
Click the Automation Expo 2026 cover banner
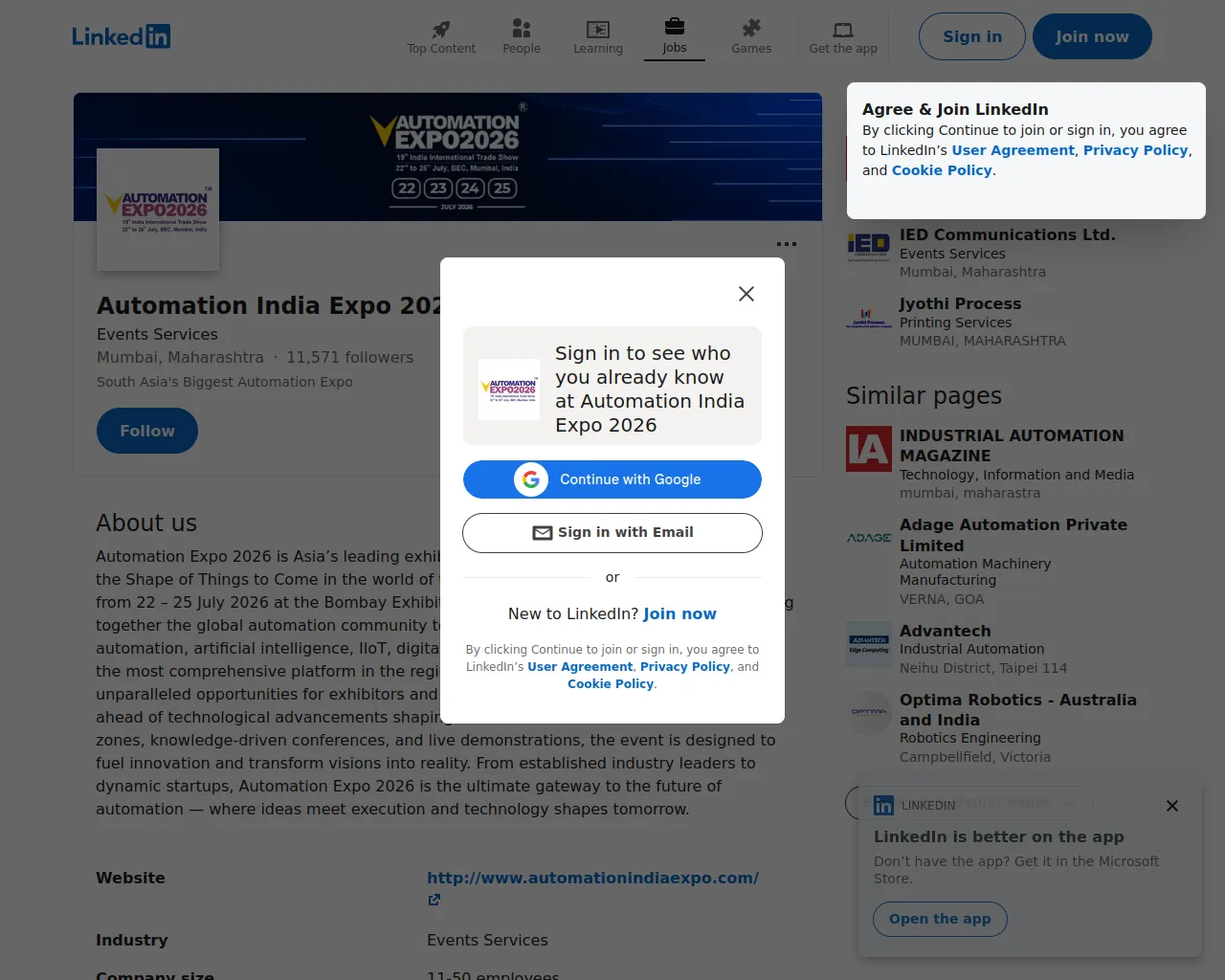(x=448, y=157)
